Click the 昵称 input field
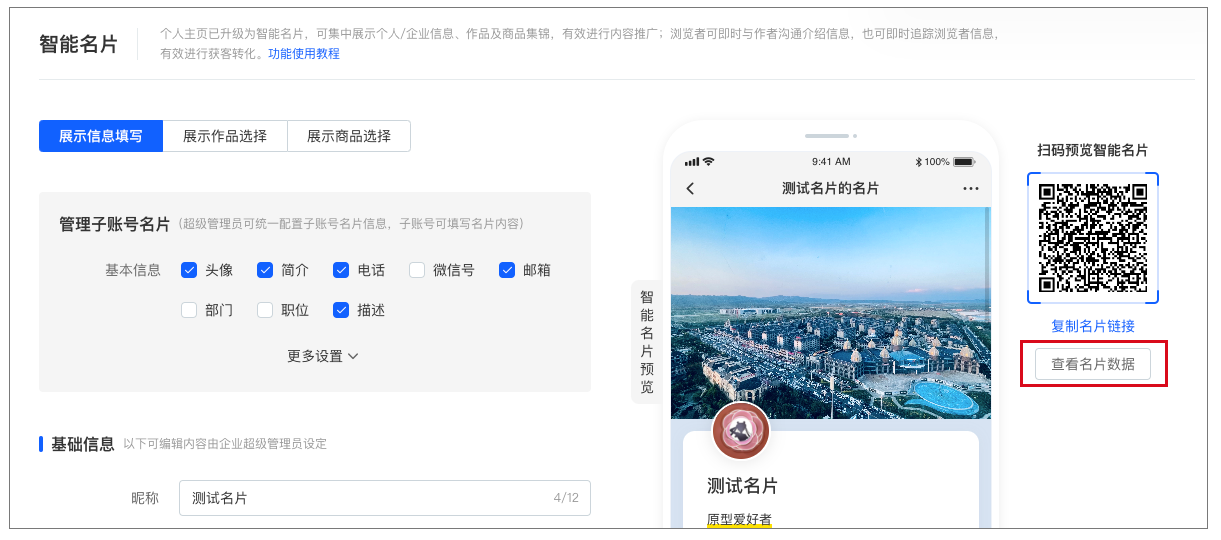Image resolution: width=1221 pixels, height=540 pixels. click(385, 498)
